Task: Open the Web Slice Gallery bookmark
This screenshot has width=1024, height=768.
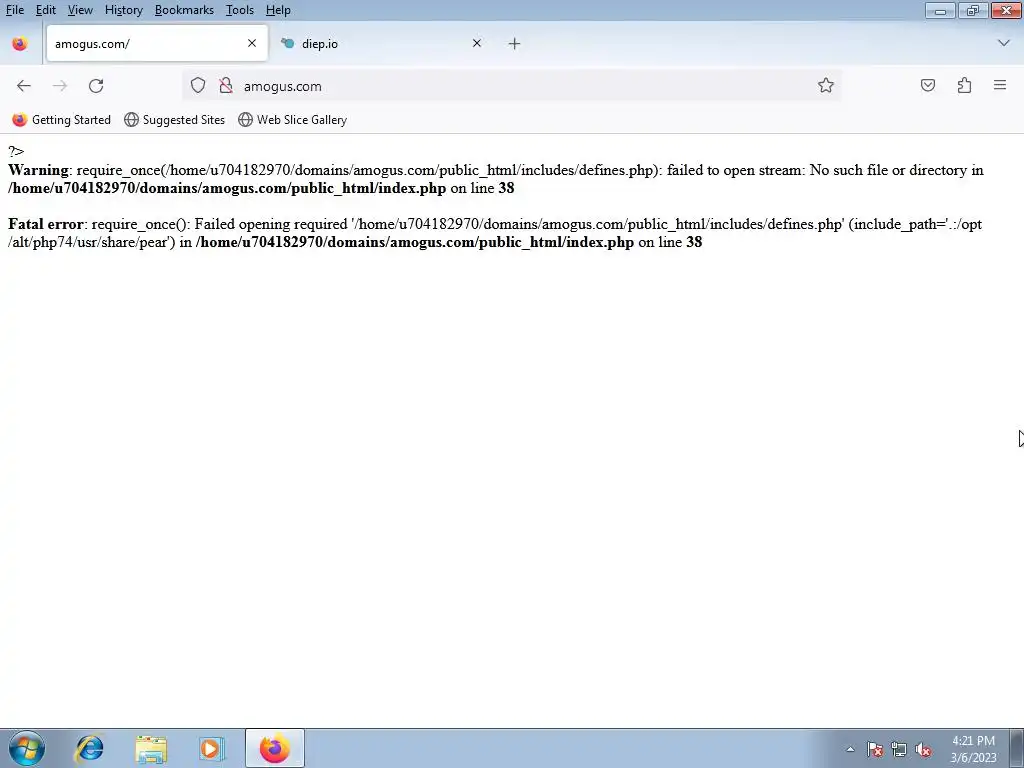Action: [293, 120]
